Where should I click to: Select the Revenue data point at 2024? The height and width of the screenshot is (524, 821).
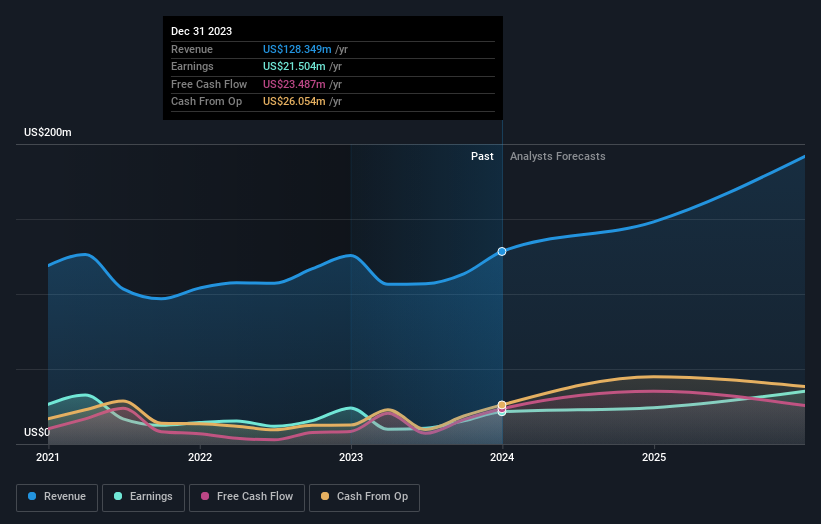[502, 251]
